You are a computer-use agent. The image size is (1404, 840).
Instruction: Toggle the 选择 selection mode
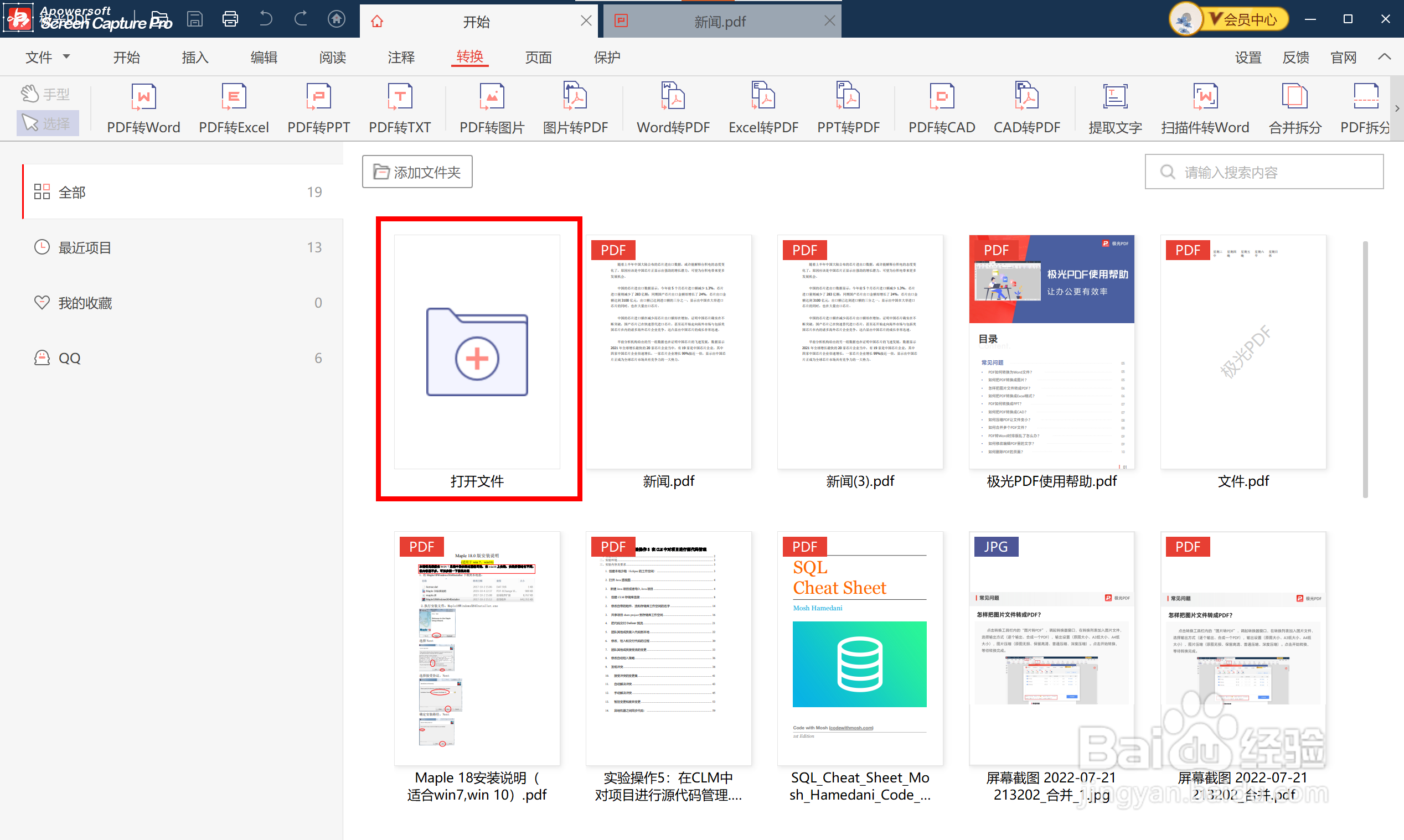(x=47, y=123)
